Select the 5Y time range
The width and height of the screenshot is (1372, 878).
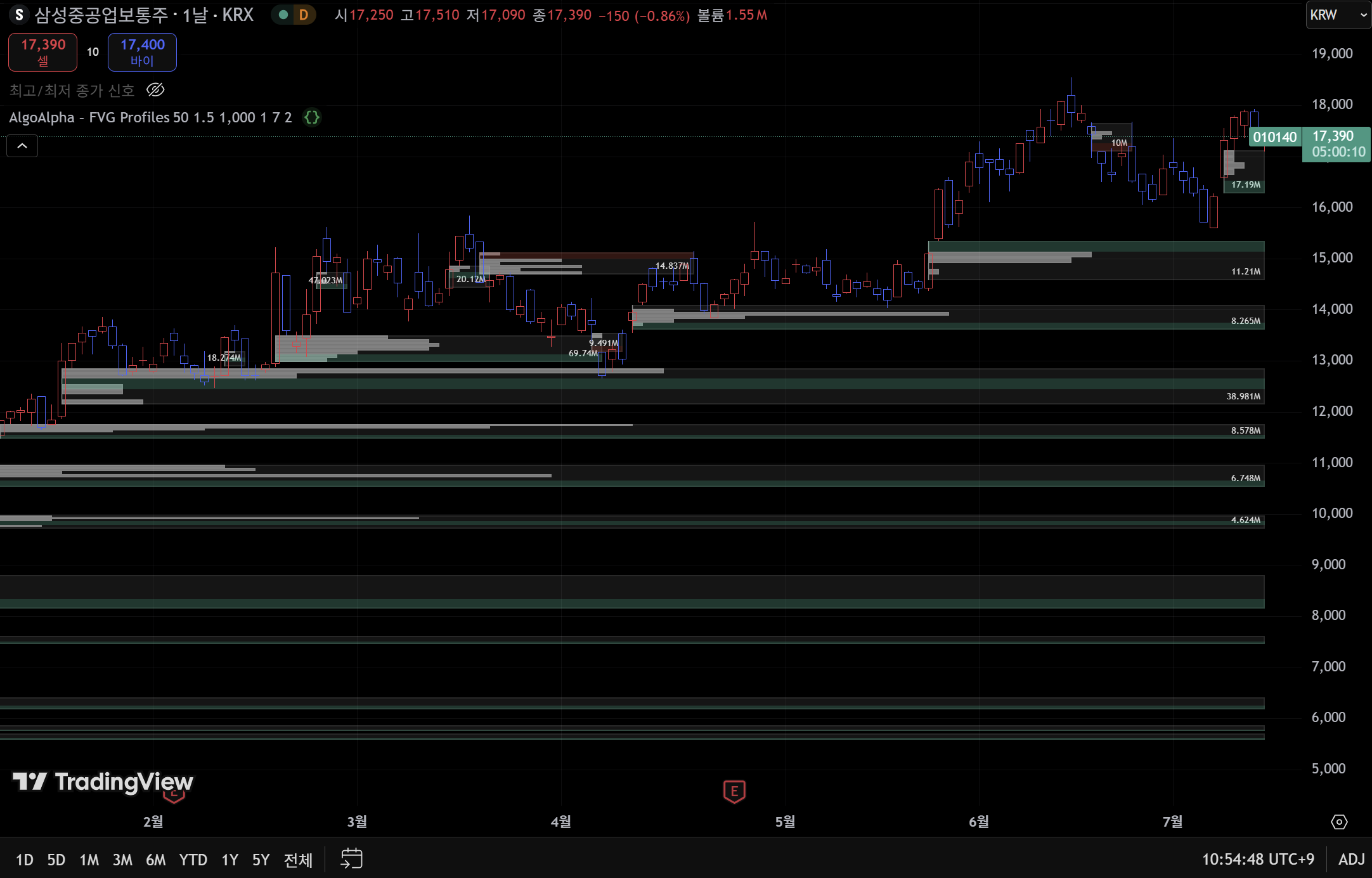point(261,860)
